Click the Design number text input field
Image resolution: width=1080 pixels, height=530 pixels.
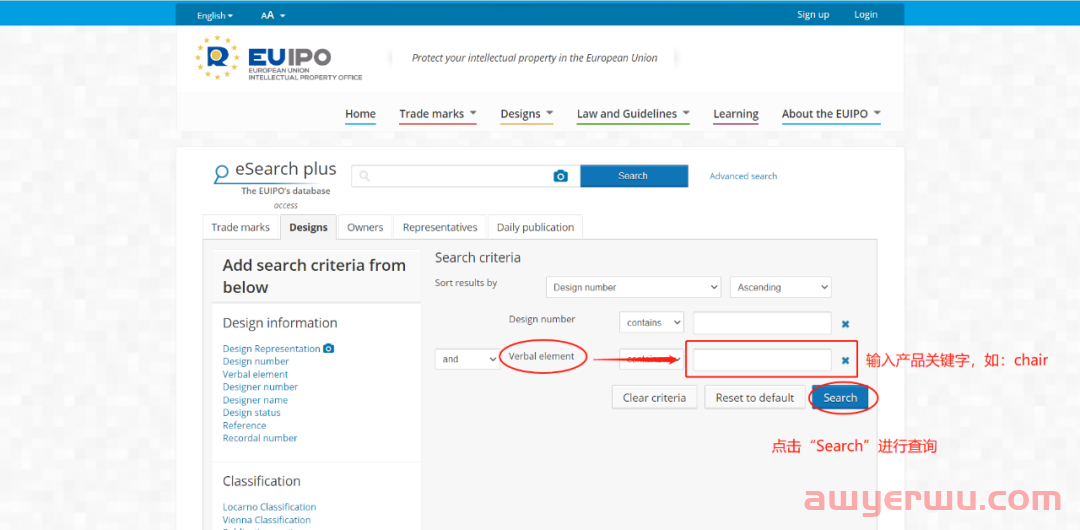[x=762, y=323]
